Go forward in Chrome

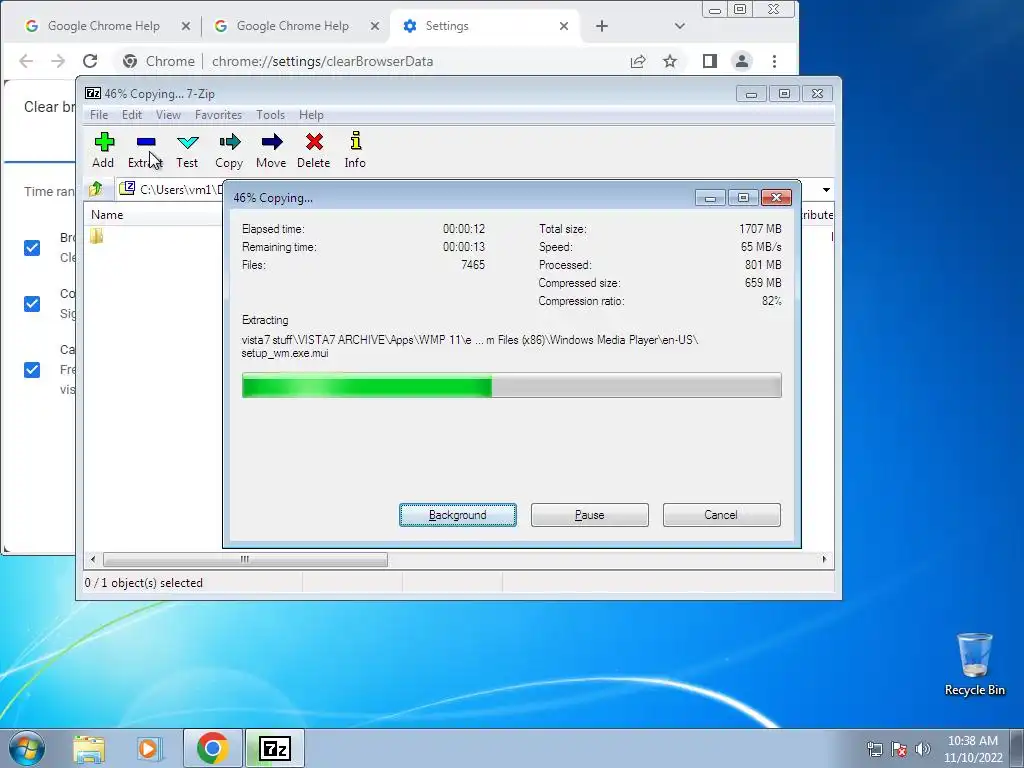click(x=58, y=61)
